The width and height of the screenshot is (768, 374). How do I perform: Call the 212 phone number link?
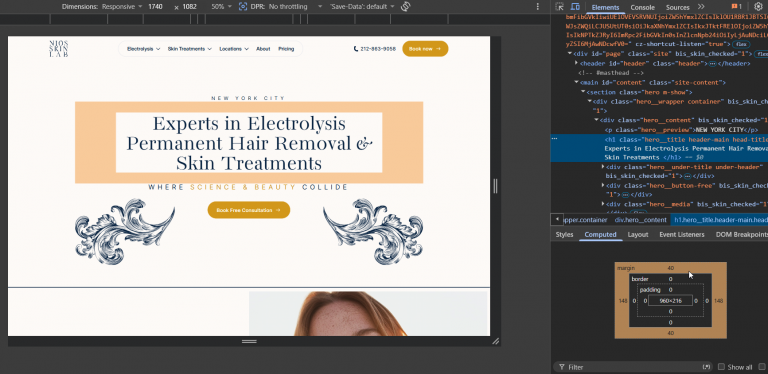click(378, 49)
